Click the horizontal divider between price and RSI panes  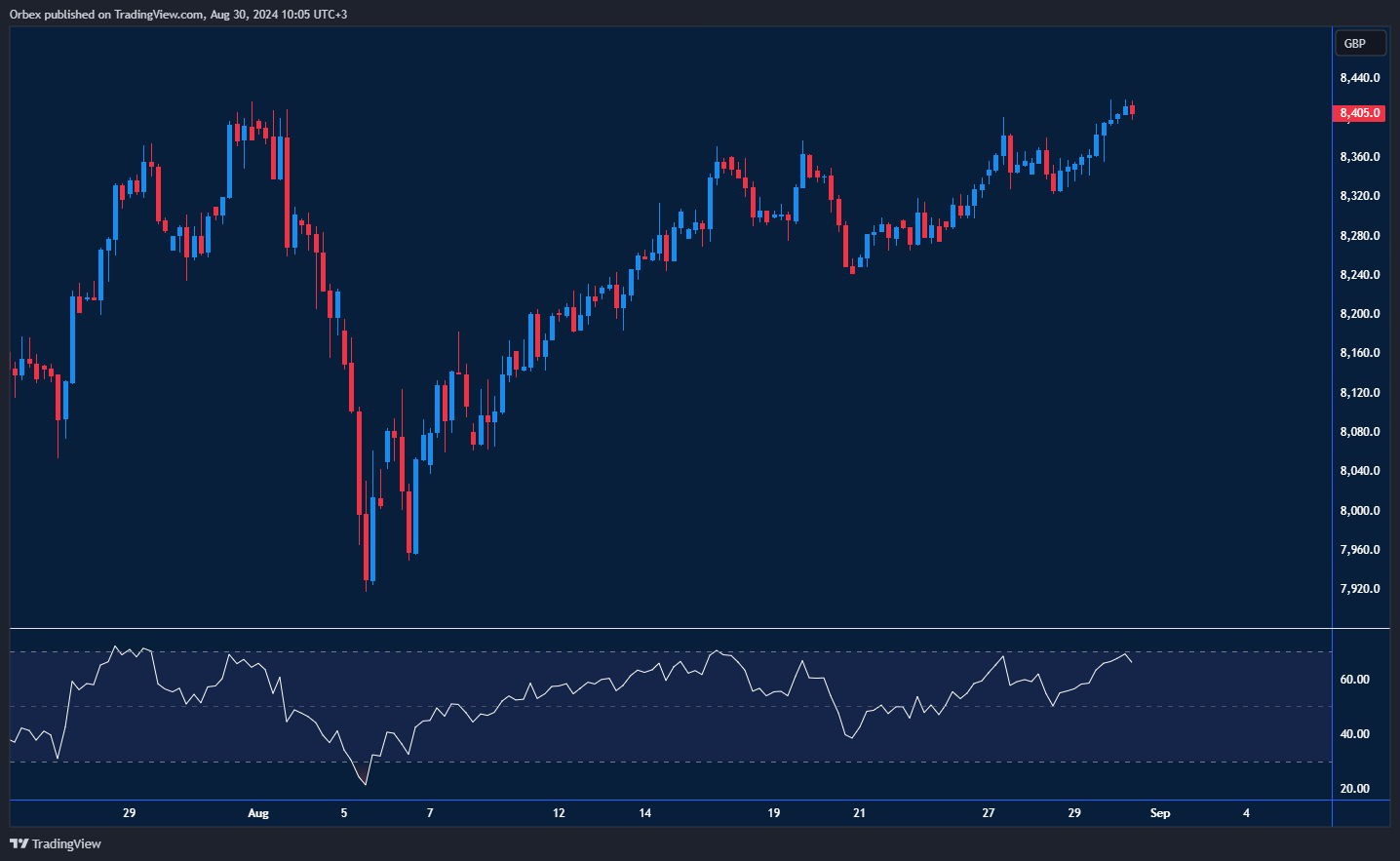point(671,629)
